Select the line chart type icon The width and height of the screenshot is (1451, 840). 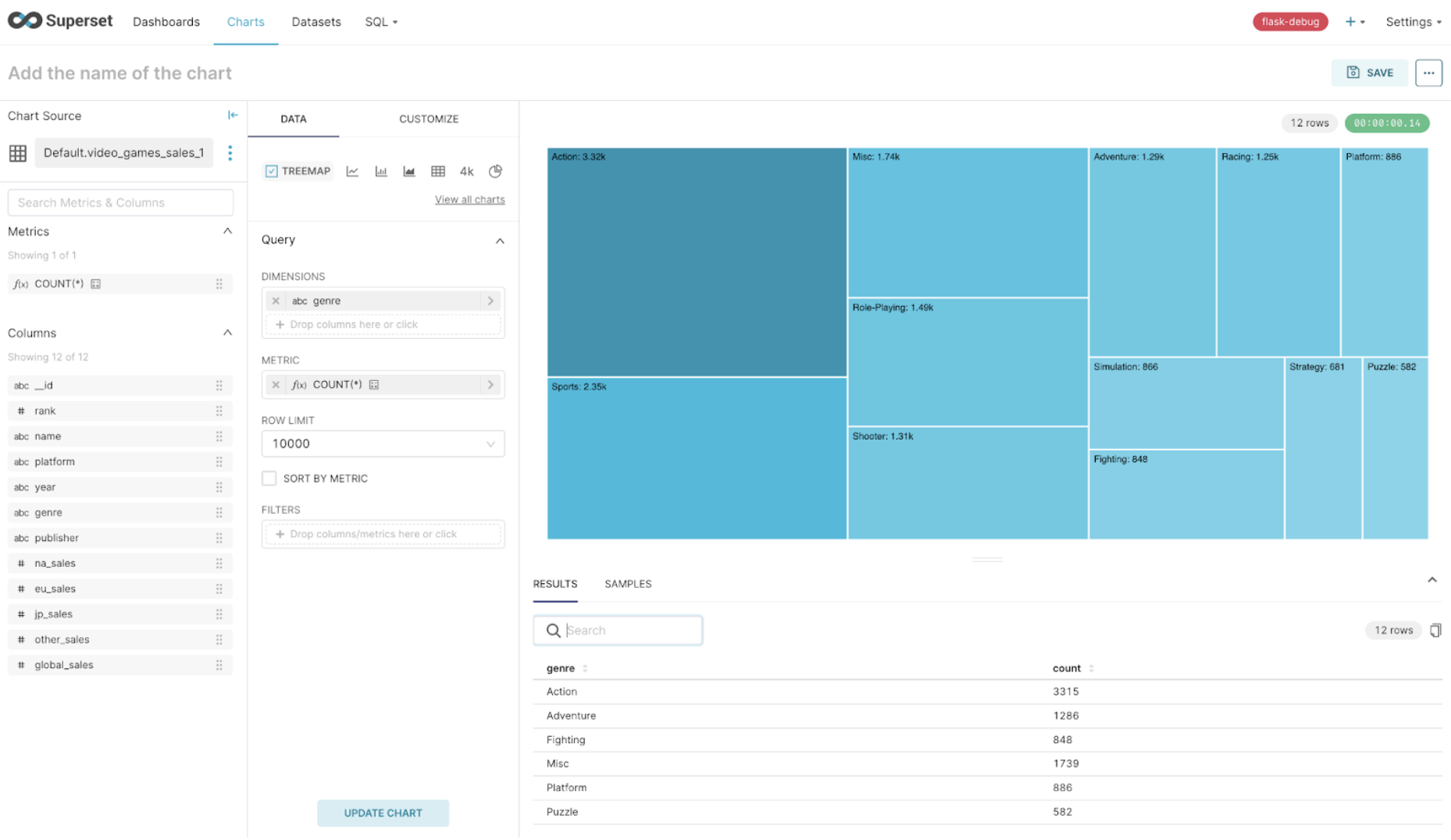tap(352, 171)
